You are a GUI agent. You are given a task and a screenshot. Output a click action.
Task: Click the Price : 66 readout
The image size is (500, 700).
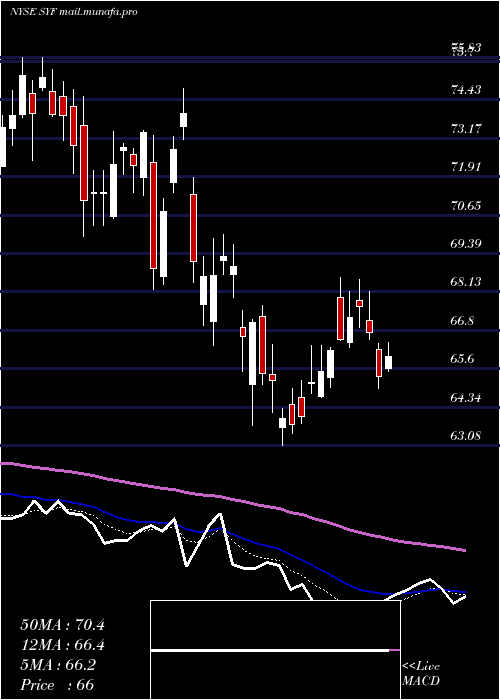coord(57,685)
